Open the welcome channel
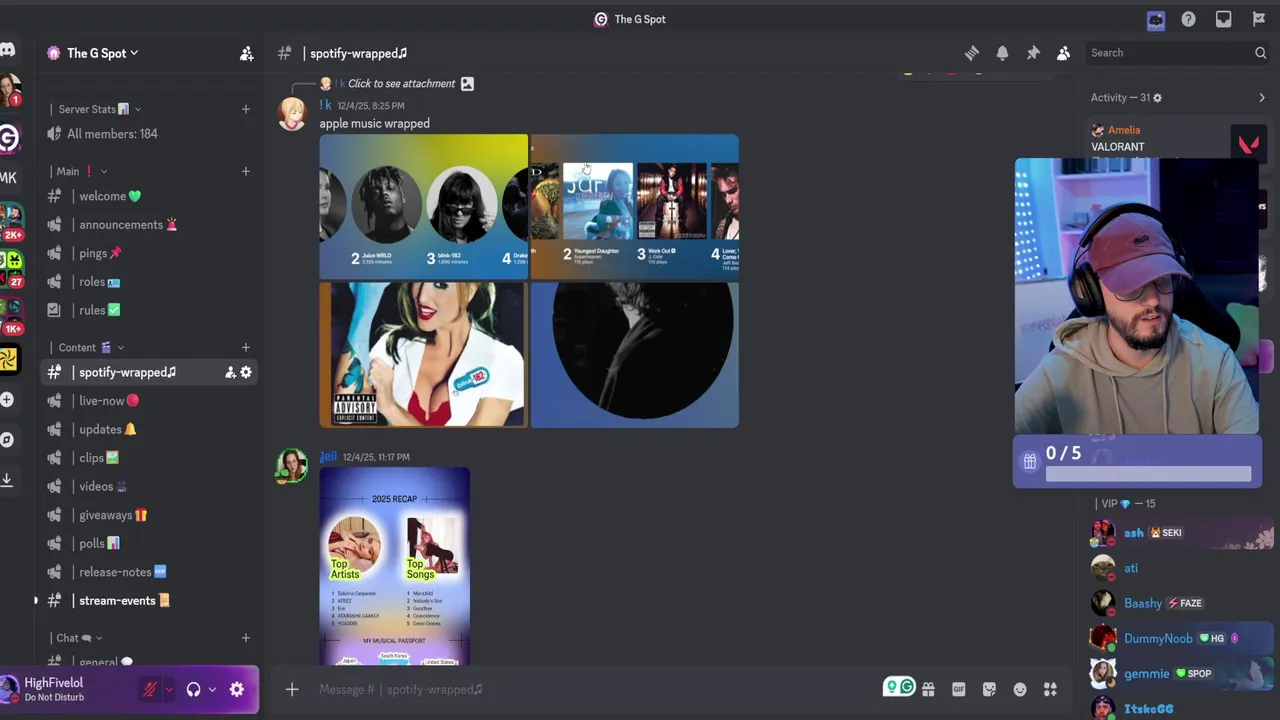The image size is (1280, 720). click(x=150, y=196)
